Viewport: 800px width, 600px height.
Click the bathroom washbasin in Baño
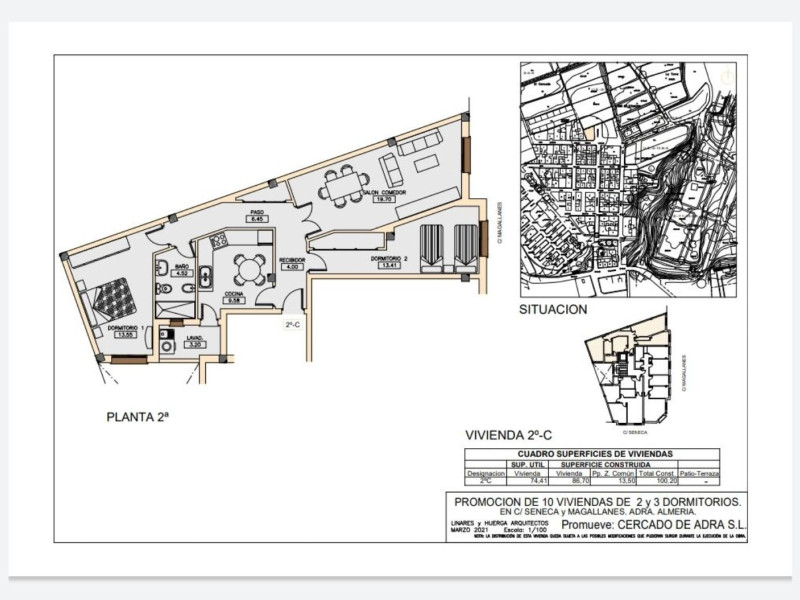tap(162, 266)
